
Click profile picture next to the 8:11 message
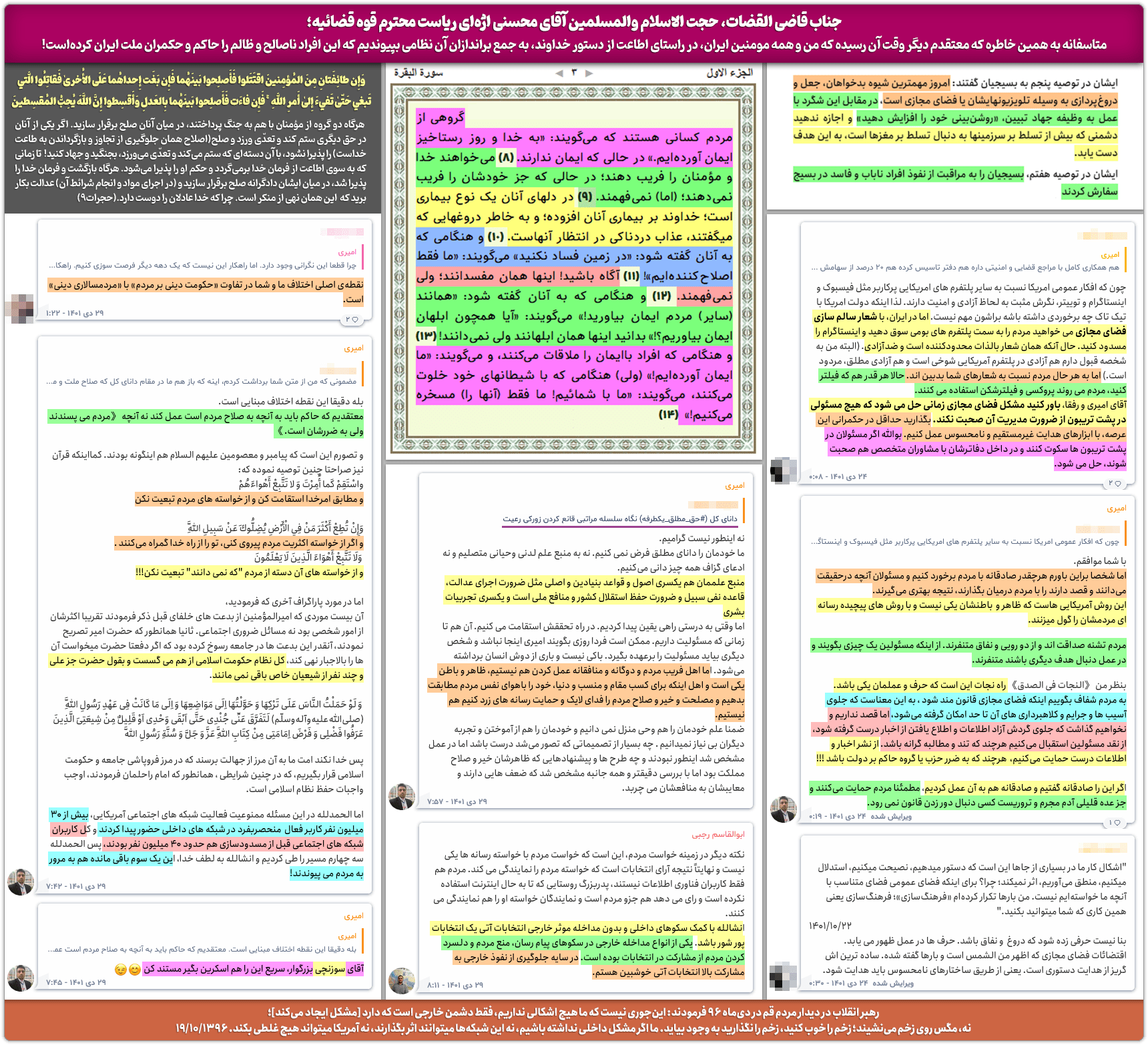point(402,981)
